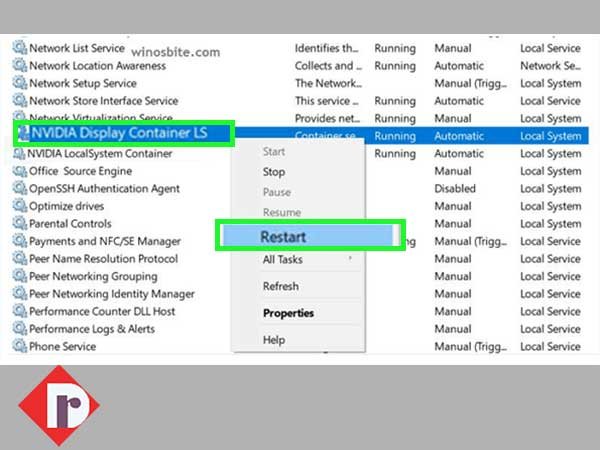Click Disabled startup type of OpenSSH Agent

[x=455, y=189]
